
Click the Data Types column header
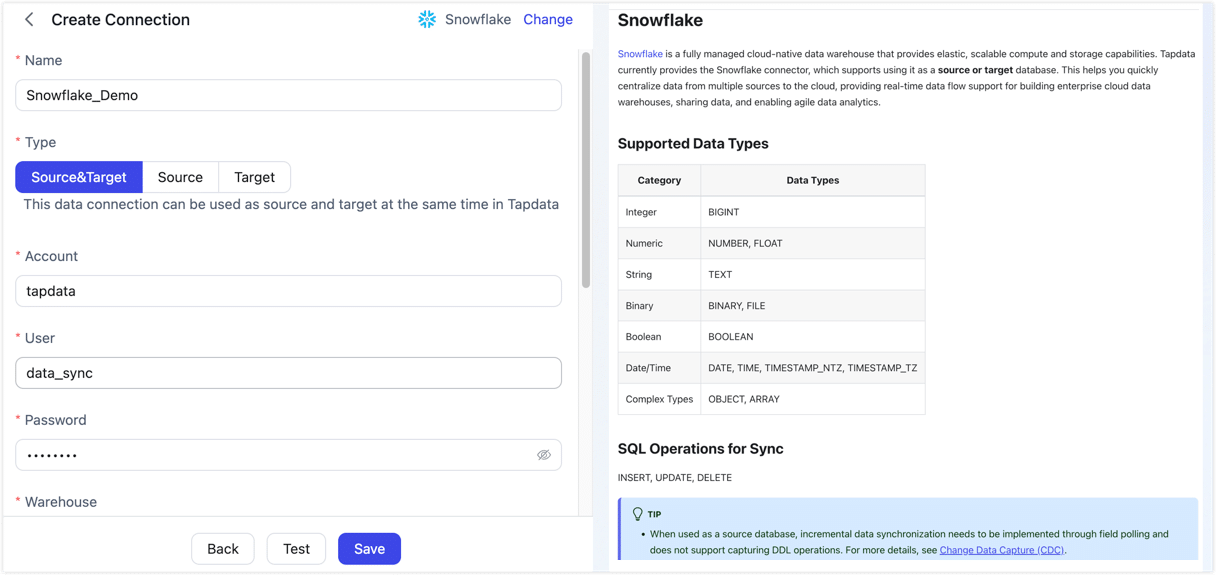[x=812, y=180]
